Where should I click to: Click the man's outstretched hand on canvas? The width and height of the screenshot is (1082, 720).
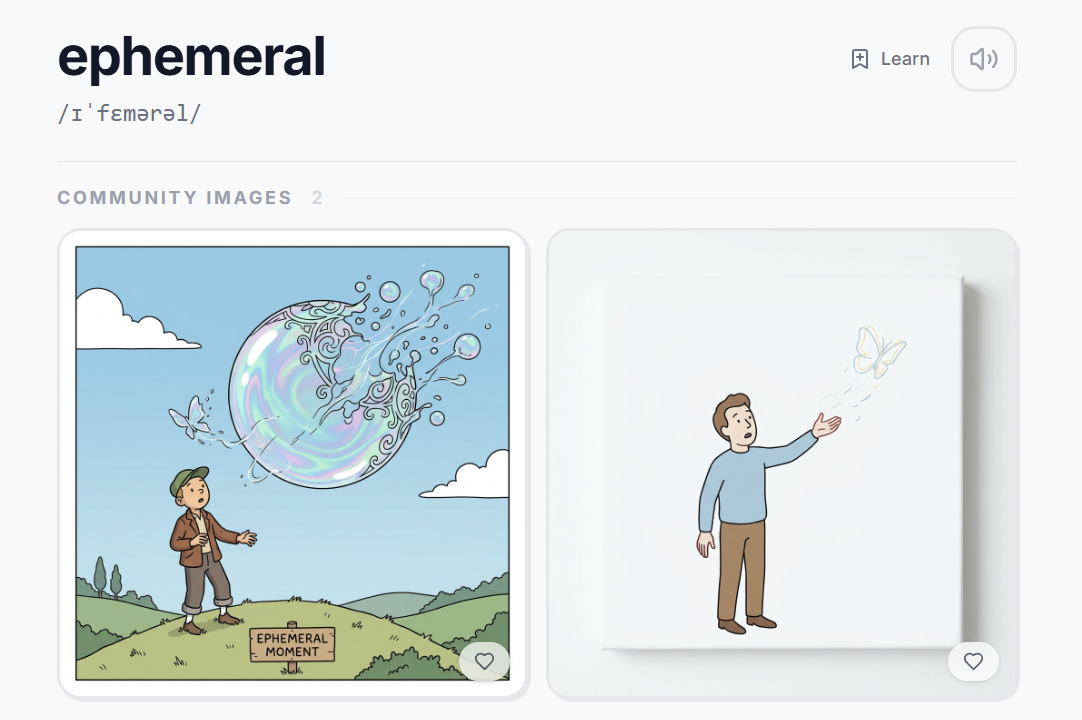coord(826,425)
